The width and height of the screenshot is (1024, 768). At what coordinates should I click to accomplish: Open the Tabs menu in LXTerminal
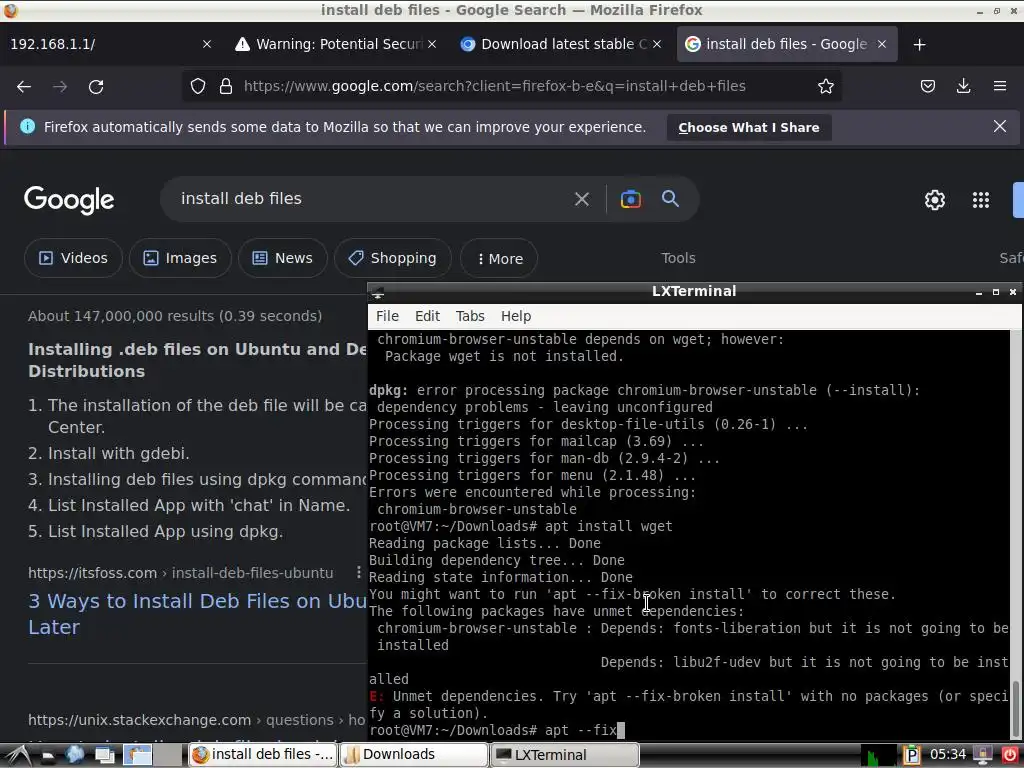470,316
